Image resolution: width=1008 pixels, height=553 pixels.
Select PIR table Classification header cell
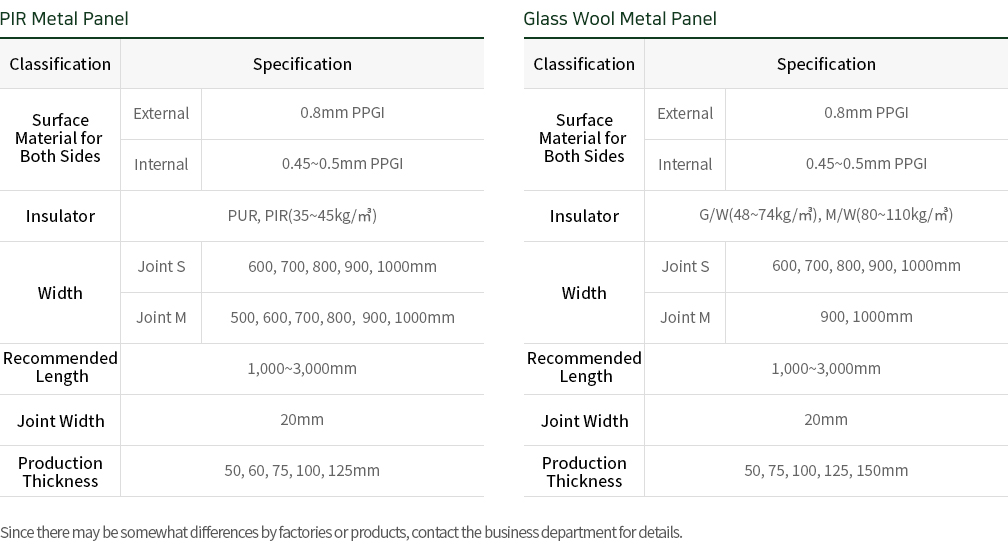60,64
